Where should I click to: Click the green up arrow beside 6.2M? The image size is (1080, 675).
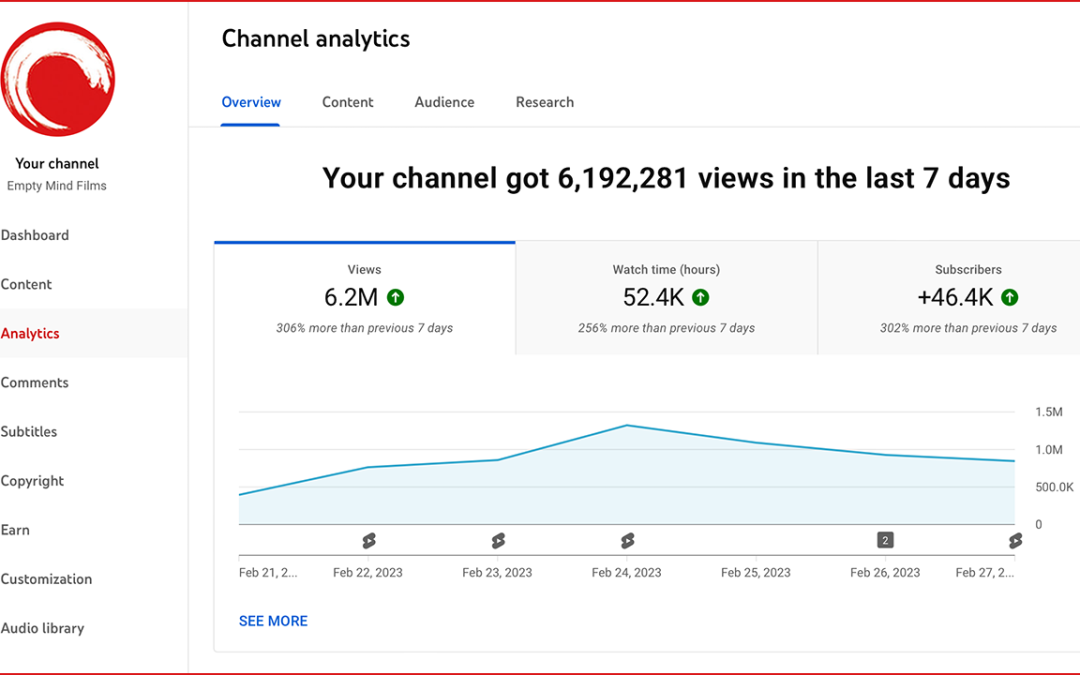click(x=395, y=298)
